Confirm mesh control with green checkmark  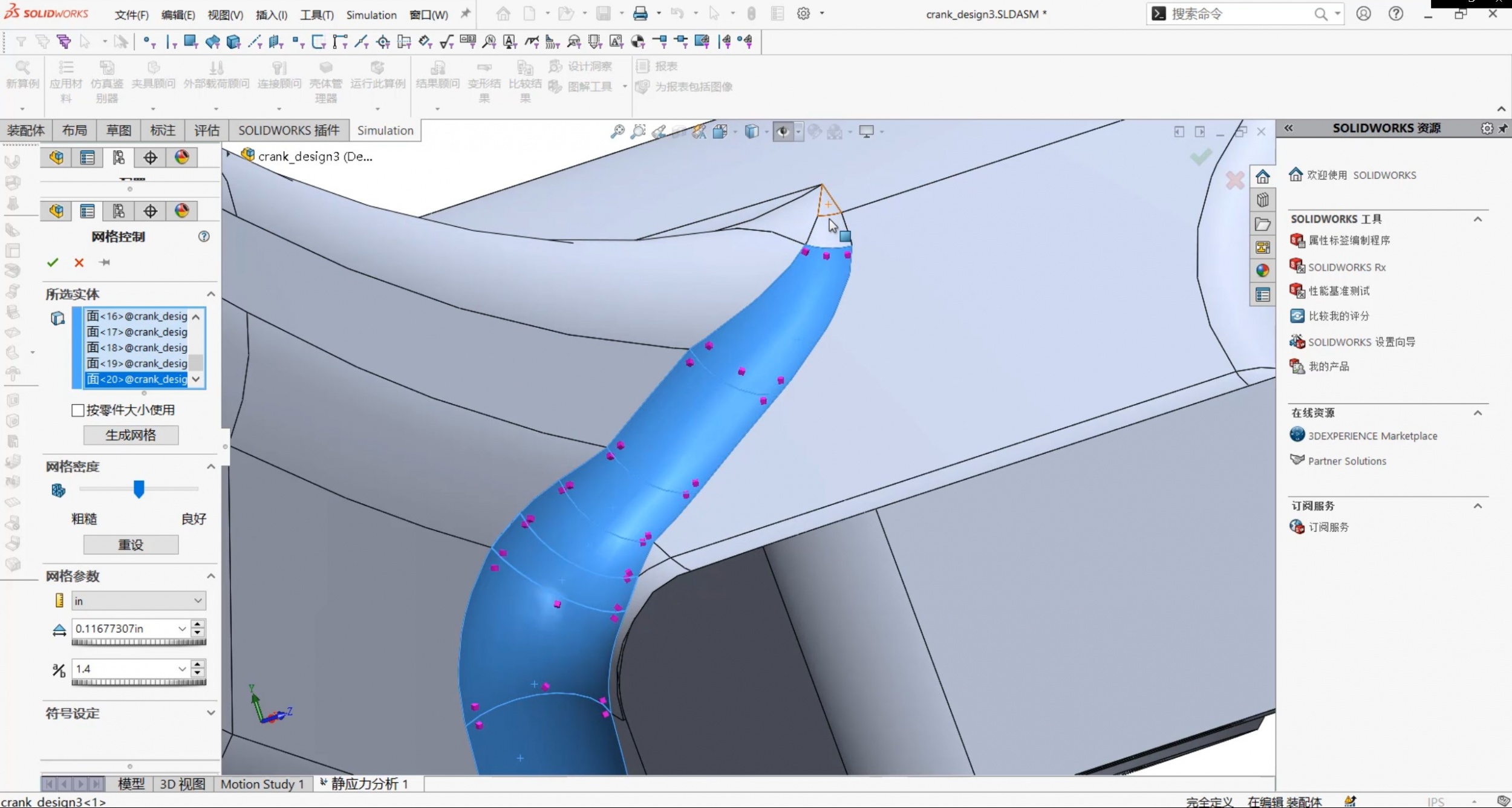pos(53,262)
